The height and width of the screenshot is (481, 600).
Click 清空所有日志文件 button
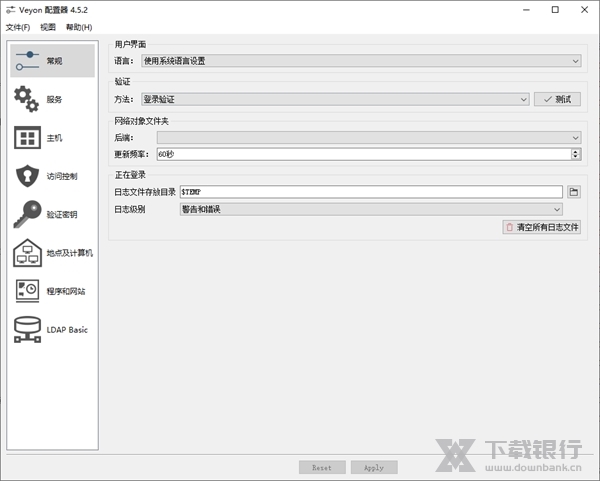click(x=541, y=227)
